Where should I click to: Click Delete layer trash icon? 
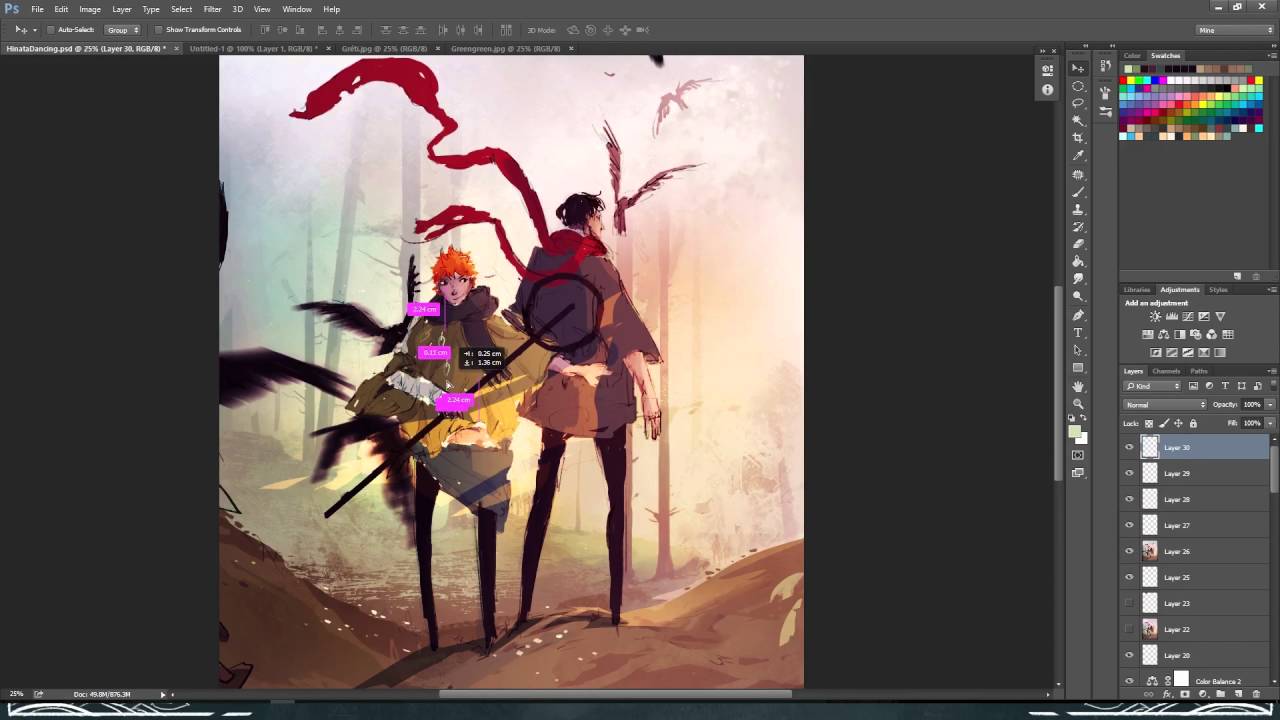point(1256,694)
